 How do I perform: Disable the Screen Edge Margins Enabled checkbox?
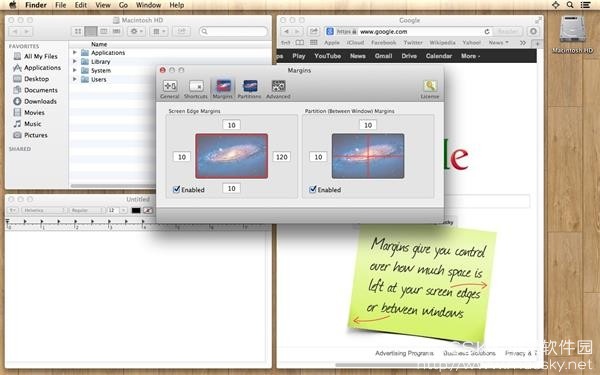pos(176,189)
